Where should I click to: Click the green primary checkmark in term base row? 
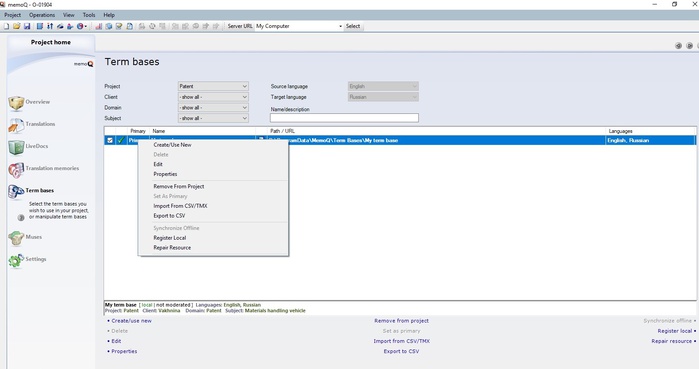tap(120, 140)
